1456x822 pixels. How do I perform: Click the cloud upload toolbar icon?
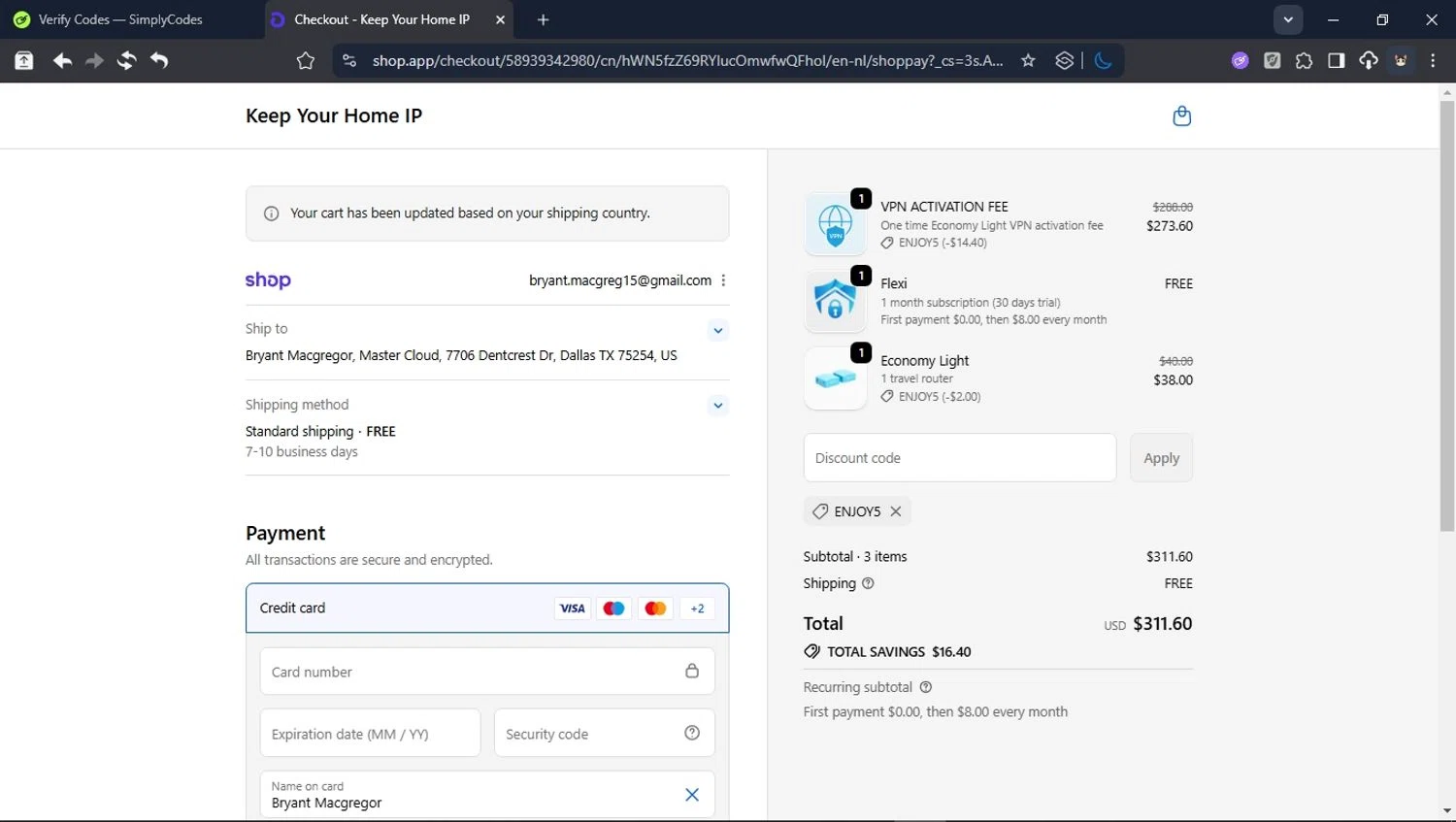(1368, 60)
